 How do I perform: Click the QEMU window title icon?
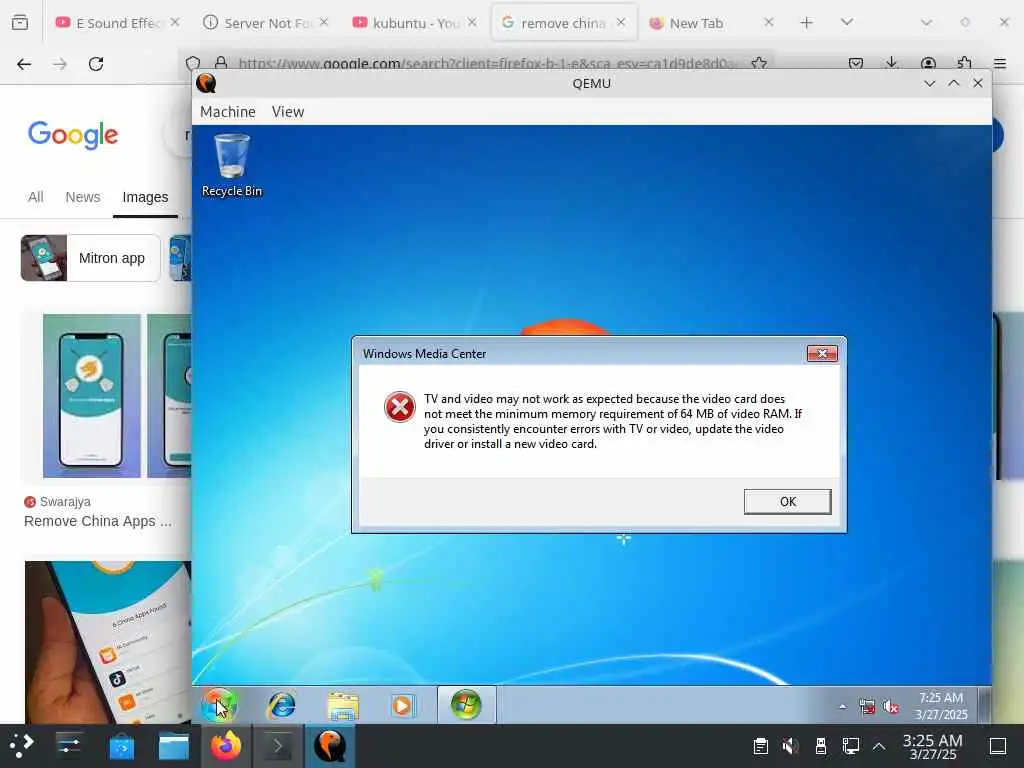pos(206,83)
